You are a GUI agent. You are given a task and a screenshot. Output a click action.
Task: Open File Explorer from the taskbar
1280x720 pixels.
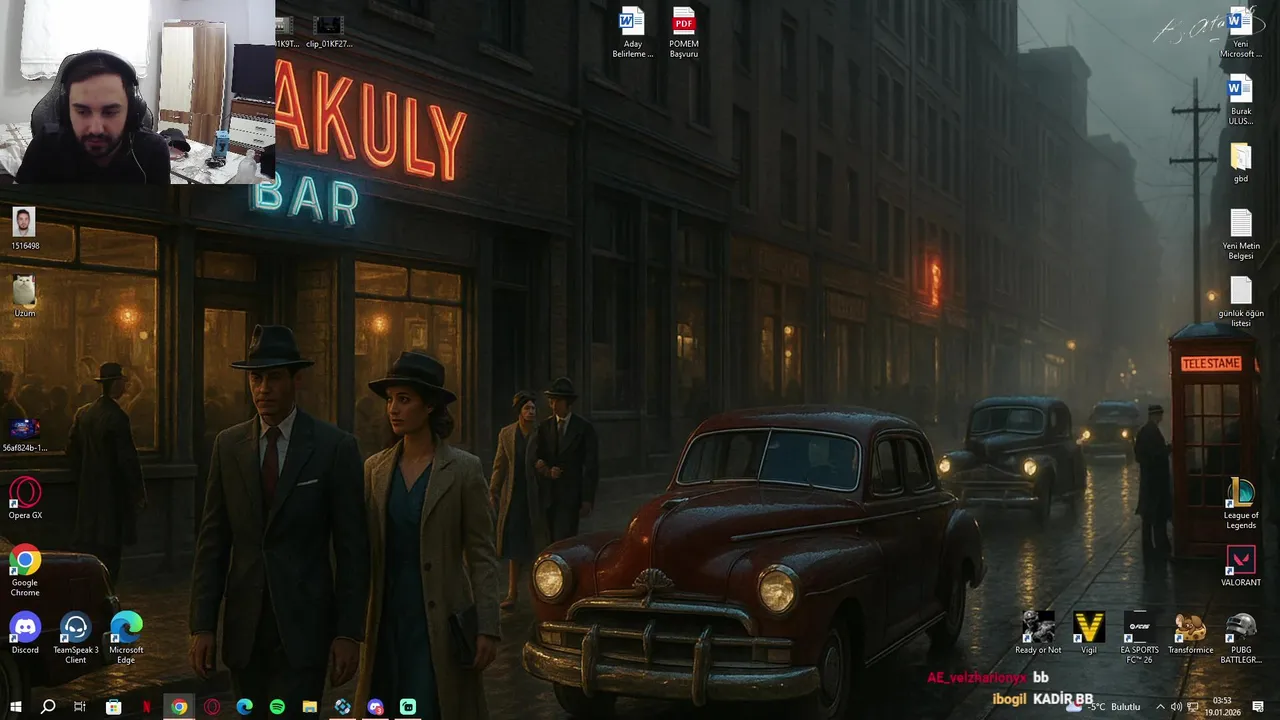[x=310, y=707]
